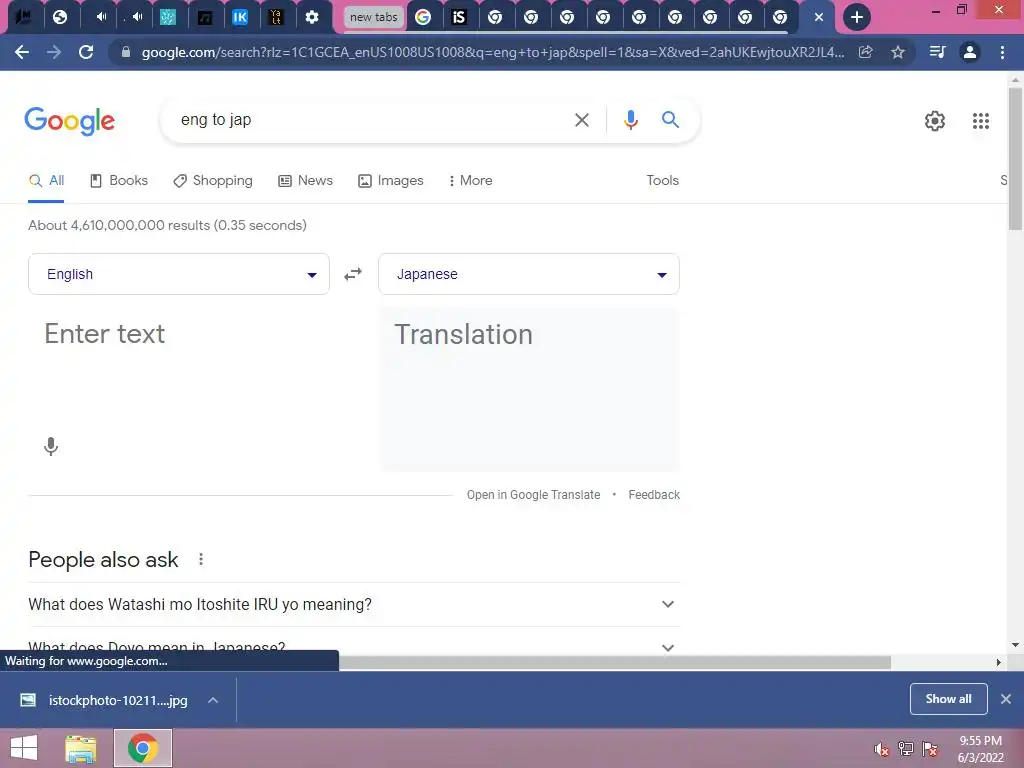
Task: Open in Google Translate link
Action: pyautogui.click(x=533, y=495)
